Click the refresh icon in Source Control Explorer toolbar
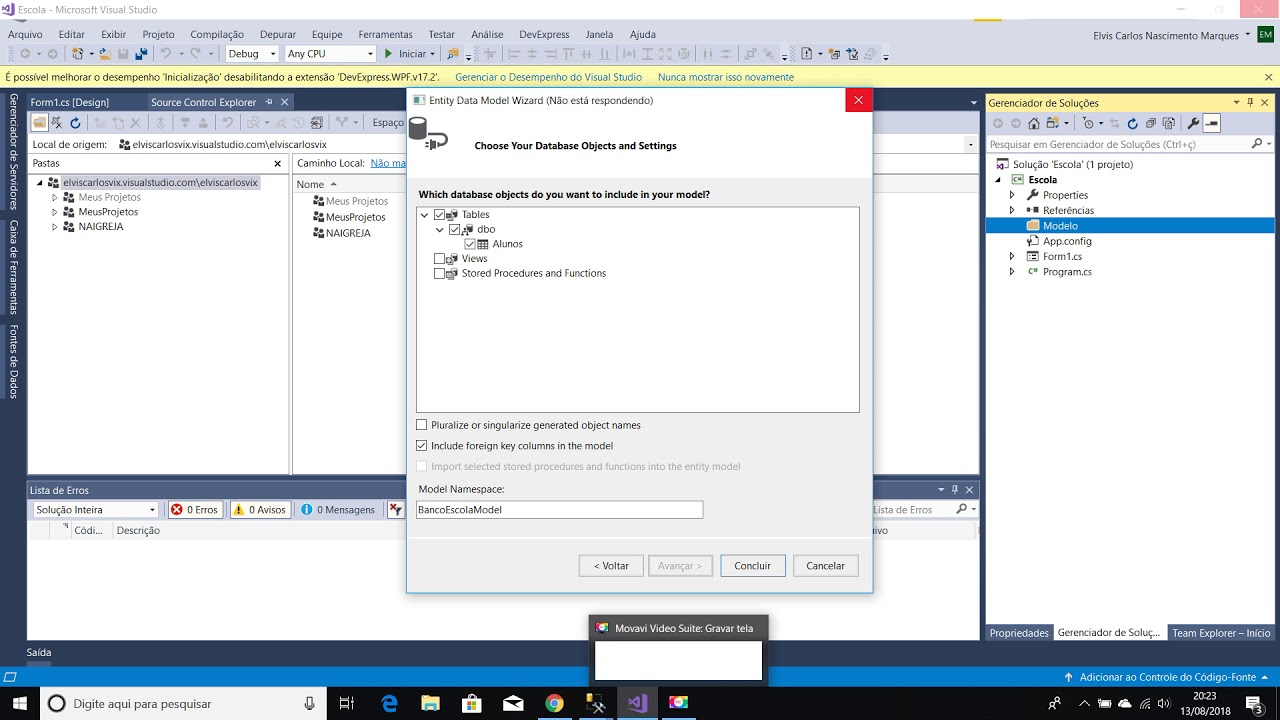 [x=75, y=123]
